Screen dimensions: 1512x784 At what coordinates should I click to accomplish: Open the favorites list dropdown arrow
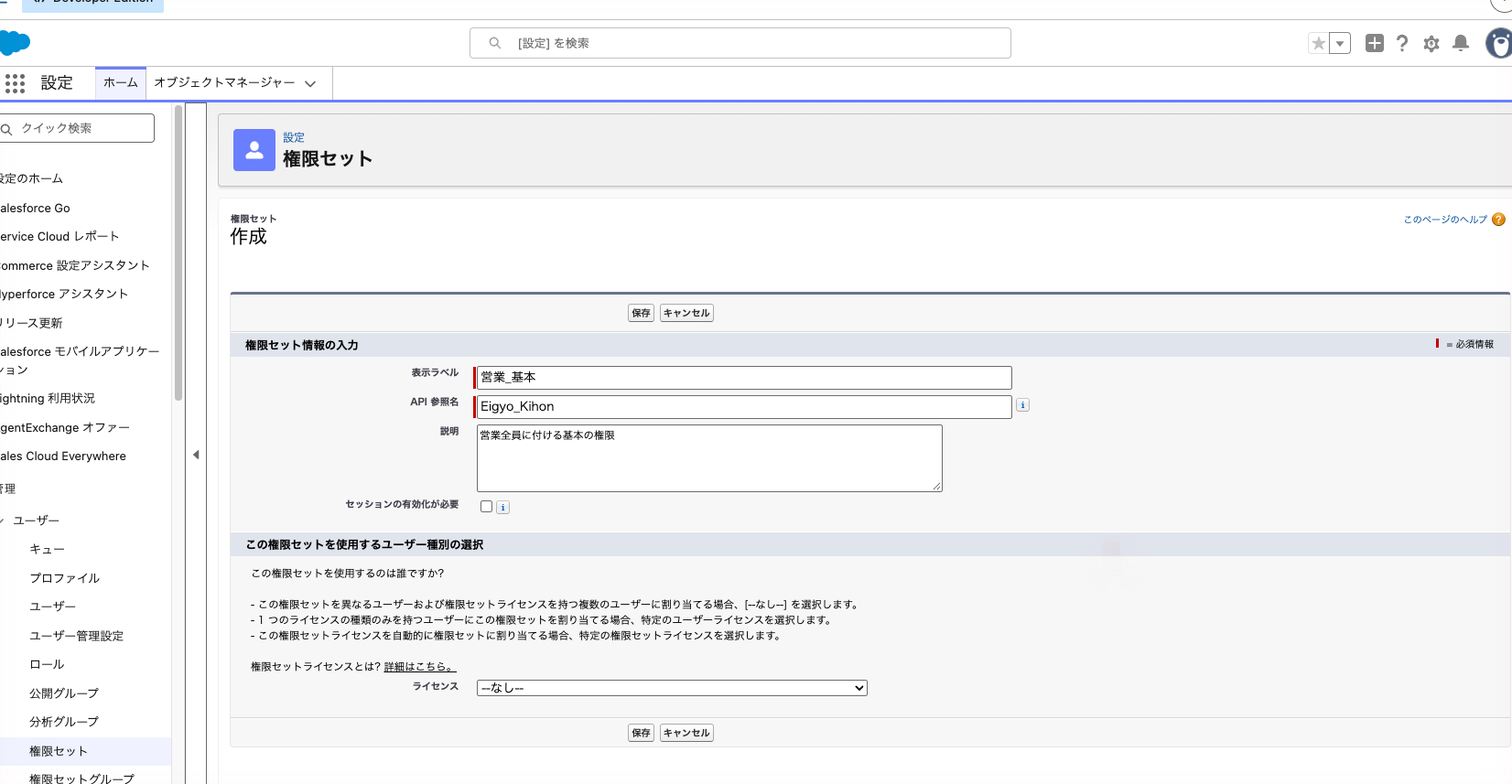coord(1340,43)
